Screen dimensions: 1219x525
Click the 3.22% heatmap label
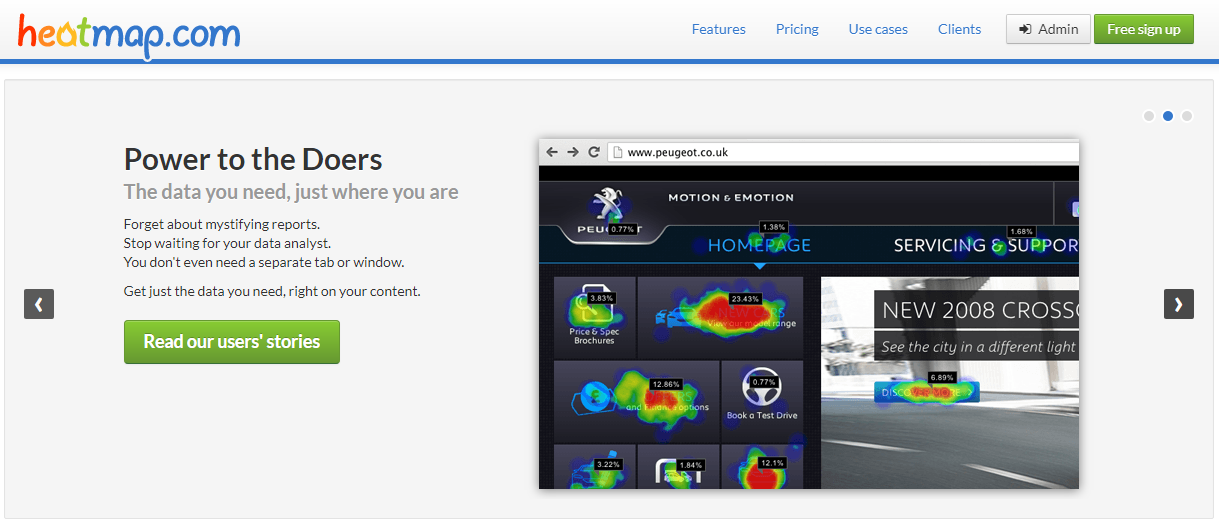(x=608, y=464)
